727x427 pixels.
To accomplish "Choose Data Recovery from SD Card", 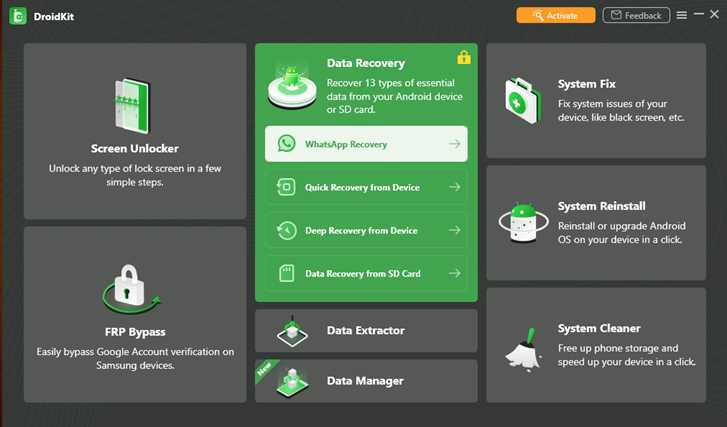I will coord(366,273).
